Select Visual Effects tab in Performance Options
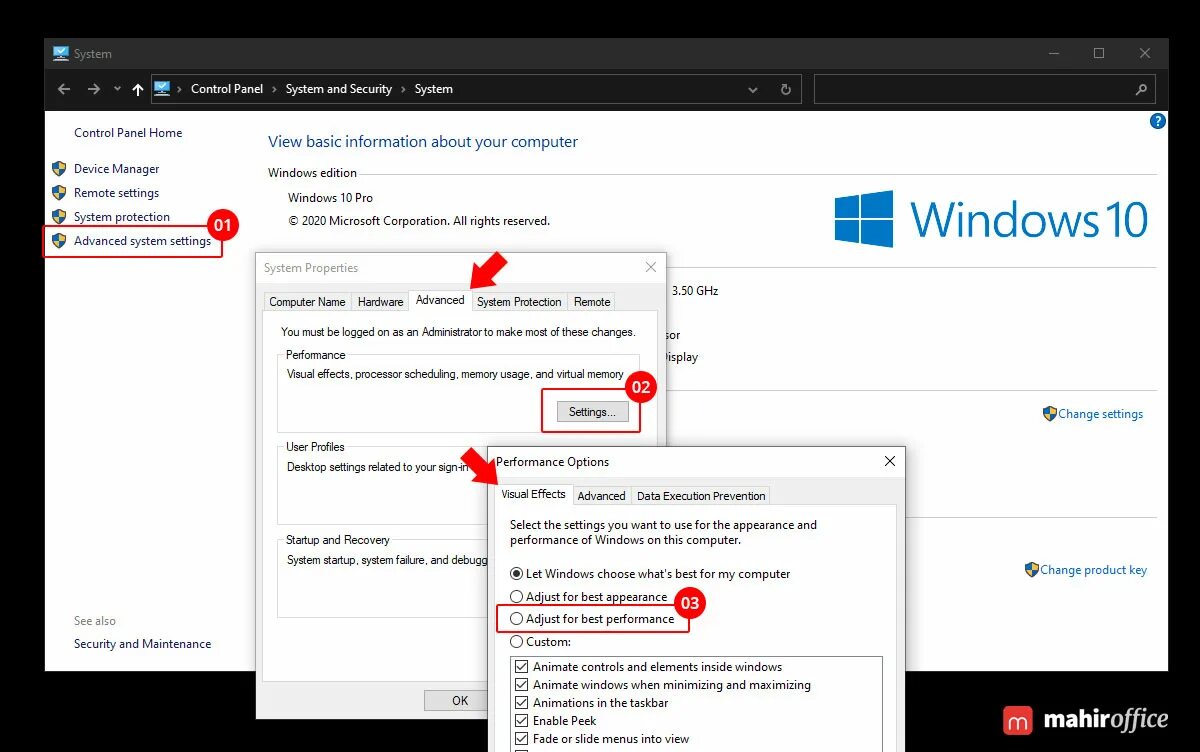This screenshot has height=752, width=1200. point(533,494)
